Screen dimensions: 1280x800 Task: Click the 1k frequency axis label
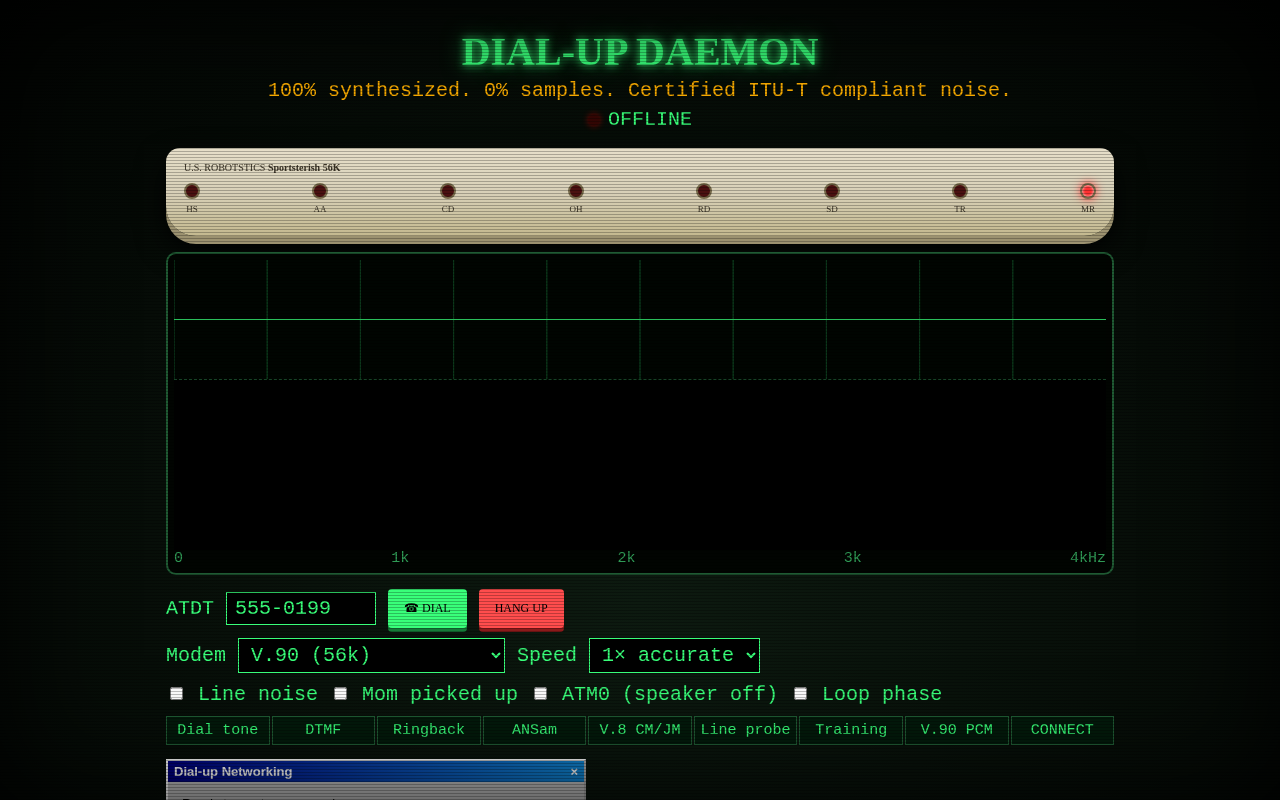point(400,558)
